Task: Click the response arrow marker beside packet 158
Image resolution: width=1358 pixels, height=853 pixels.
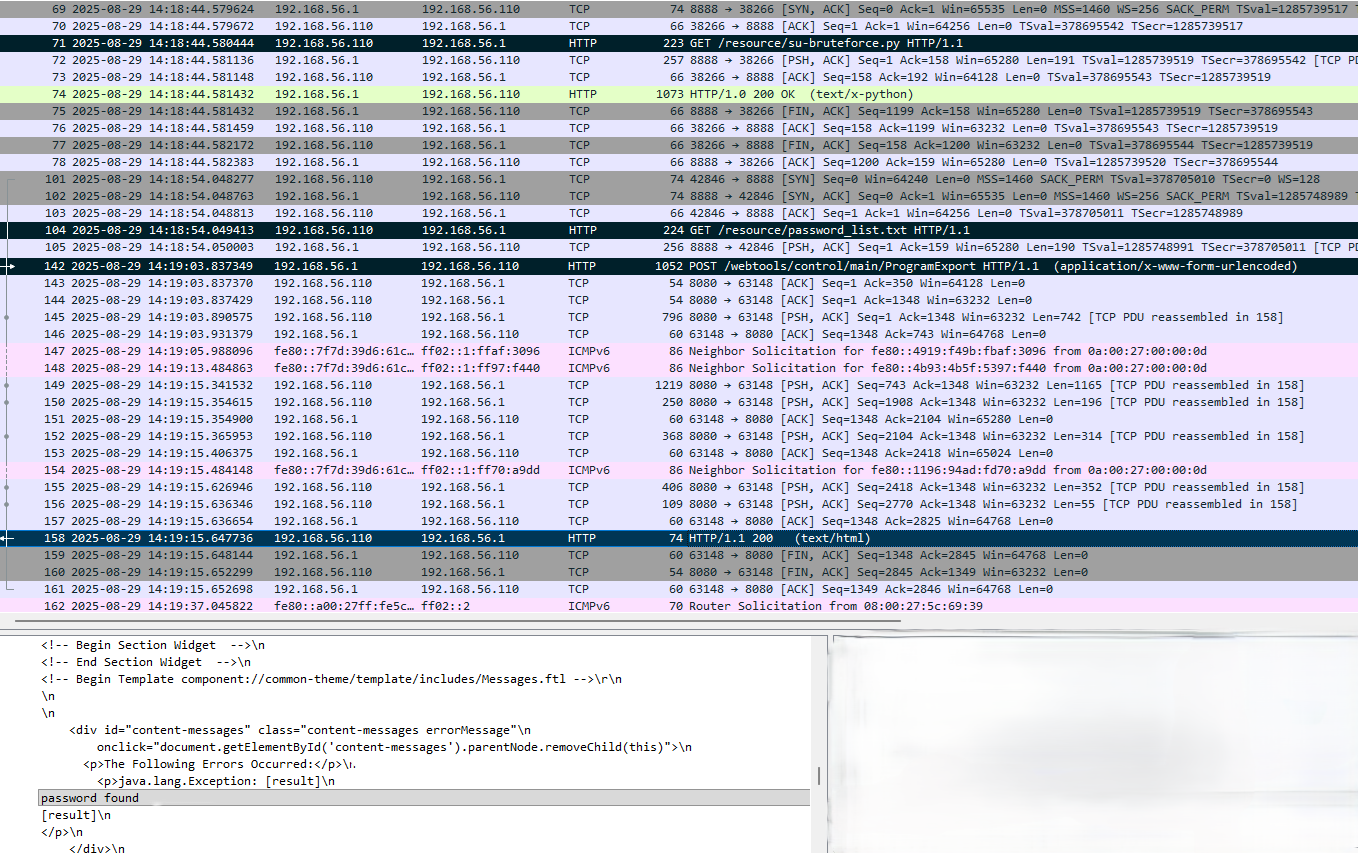Action: pyautogui.click(x=9, y=538)
